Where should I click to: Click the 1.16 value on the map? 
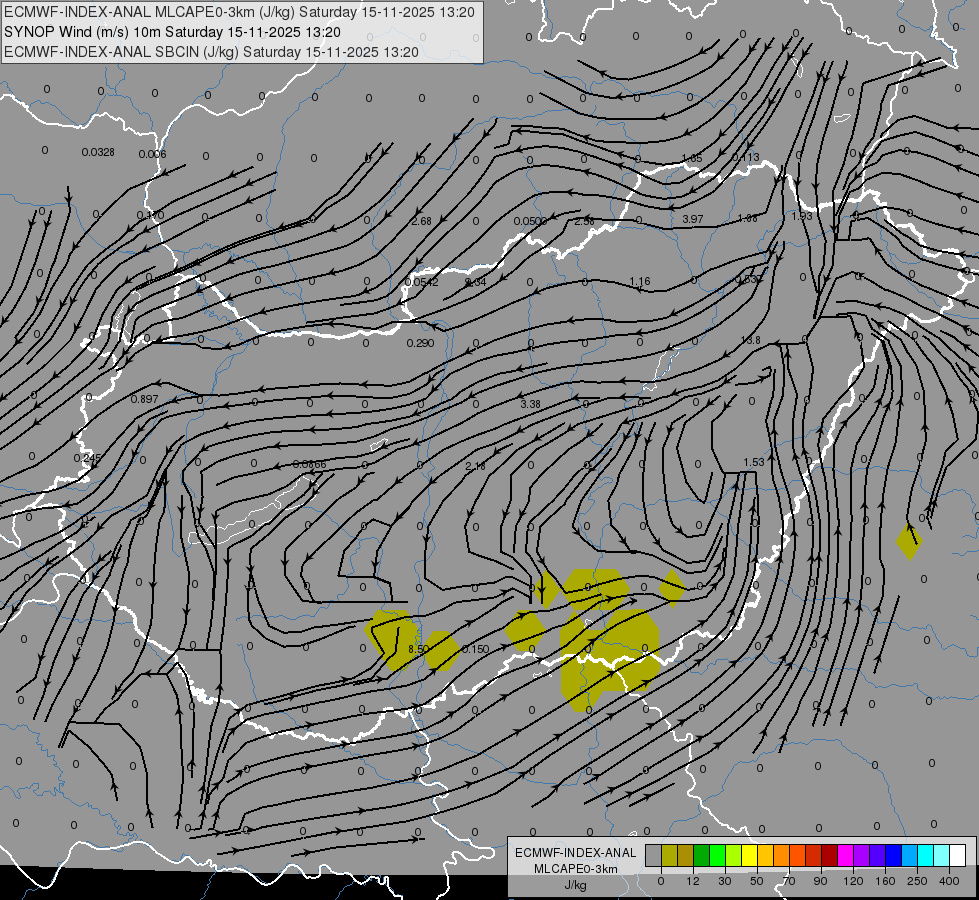point(640,282)
